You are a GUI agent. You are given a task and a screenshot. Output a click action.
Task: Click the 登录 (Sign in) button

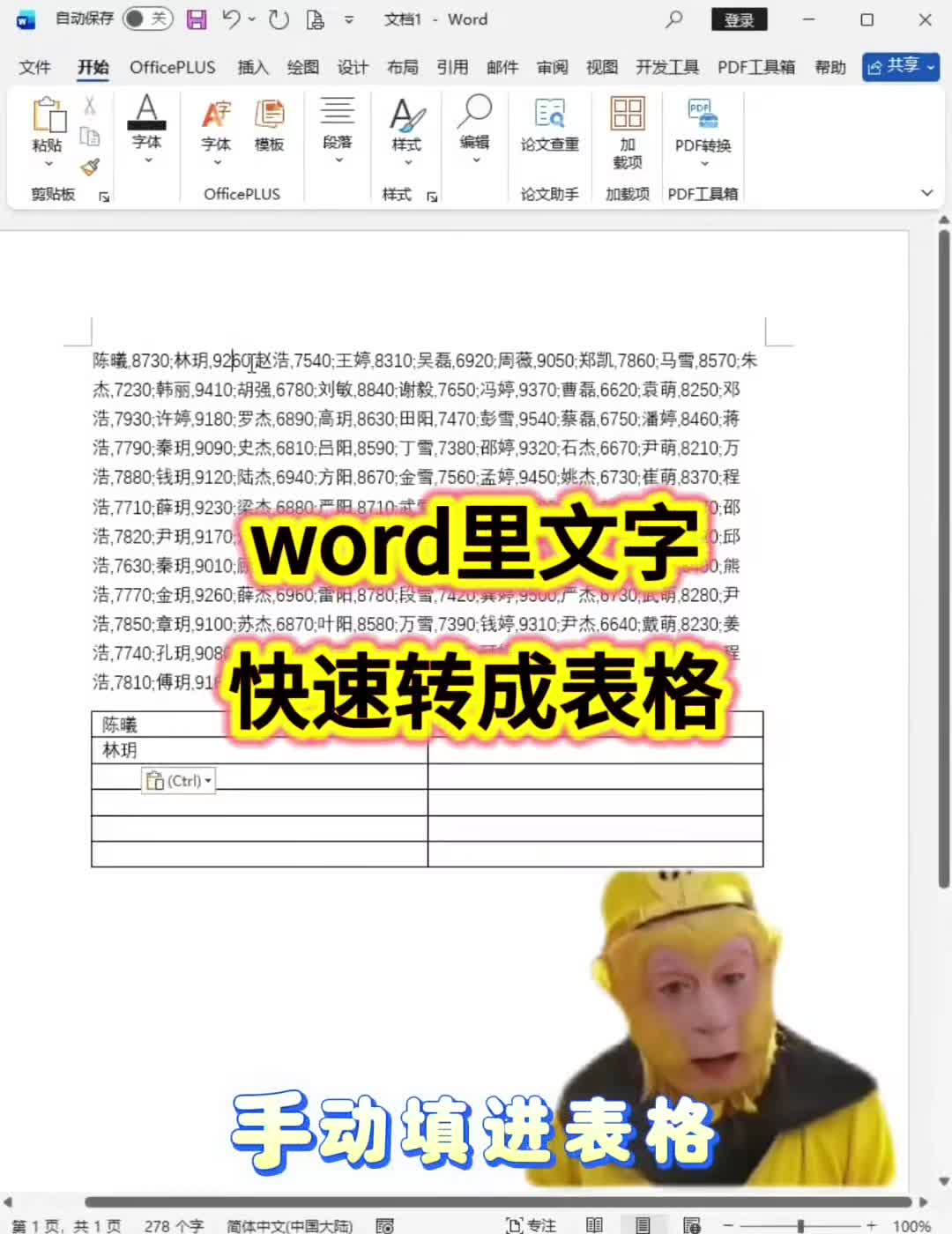(740, 19)
